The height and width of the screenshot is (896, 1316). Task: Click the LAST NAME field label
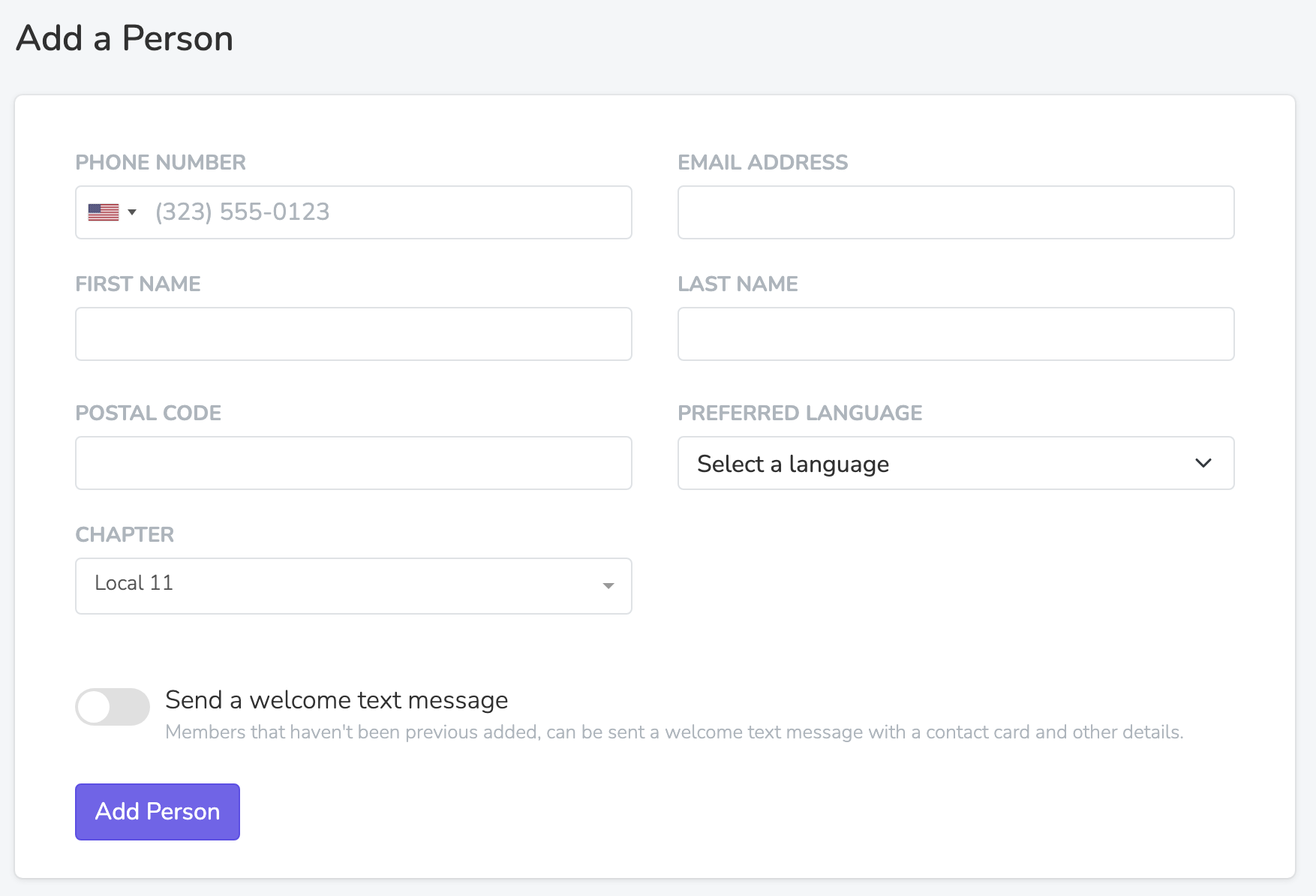[x=738, y=284]
